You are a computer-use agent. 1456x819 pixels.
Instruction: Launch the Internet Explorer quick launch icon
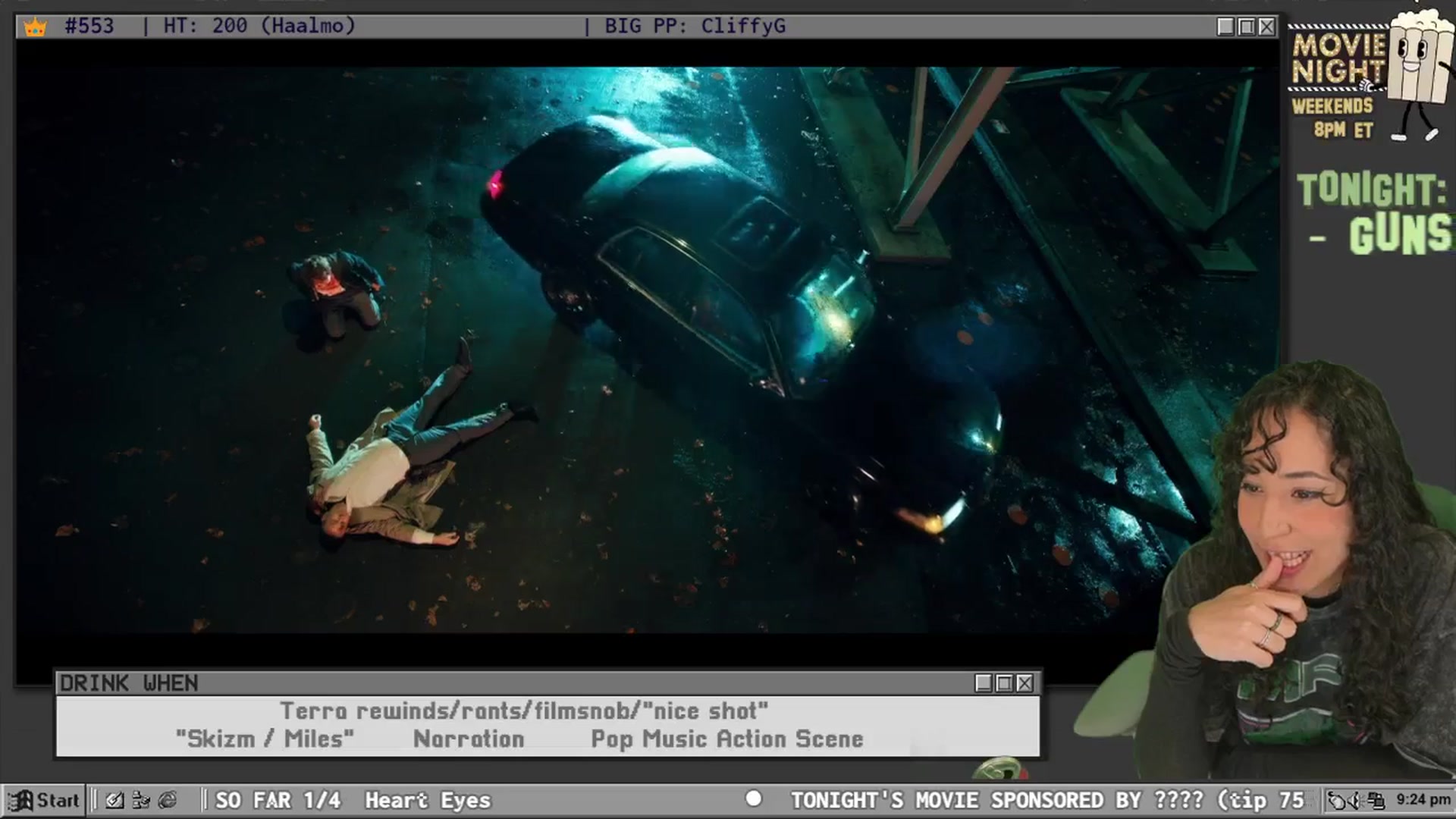168,800
